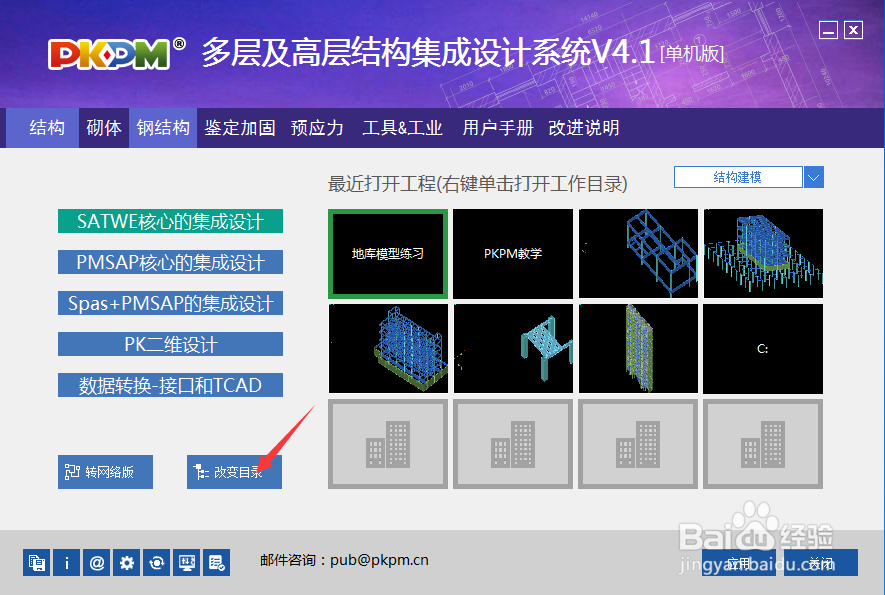This screenshot has height=595, width=885.
Task: Select the 地库模型练习 project thumbnail
Action: tap(388, 253)
